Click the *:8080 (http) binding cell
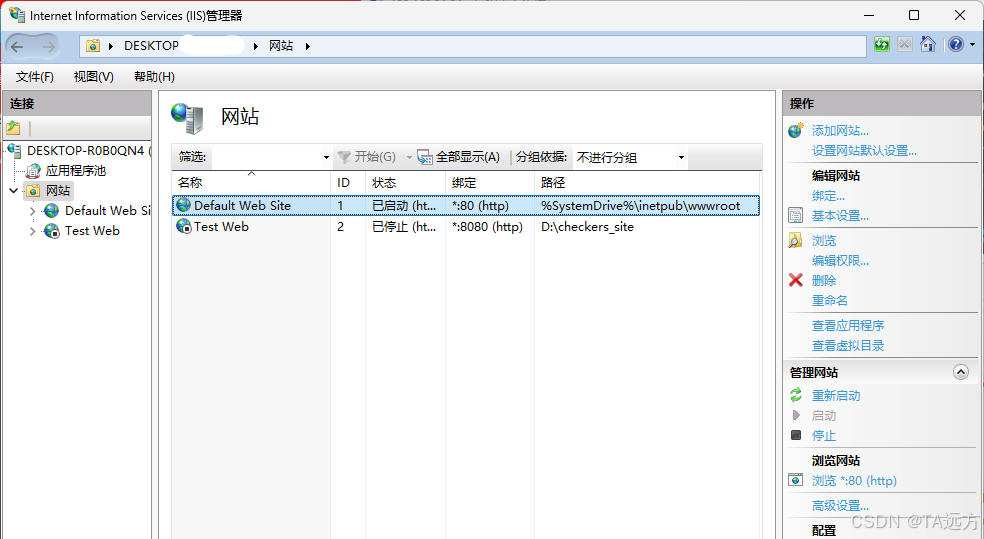Screen dimensions: 984x539 (x=487, y=227)
